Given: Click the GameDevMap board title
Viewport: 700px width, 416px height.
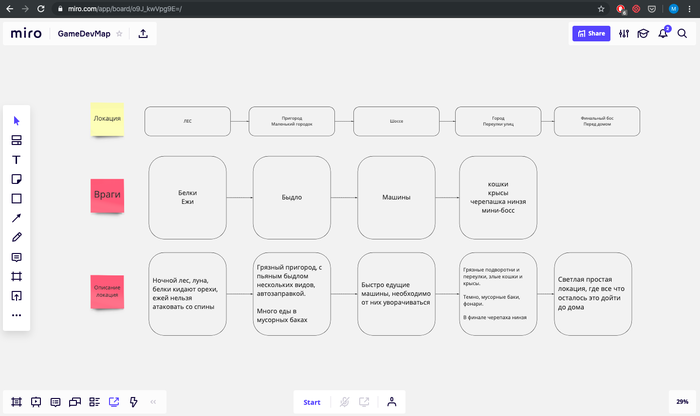Looking at the screenshot, I should (84, 33).
